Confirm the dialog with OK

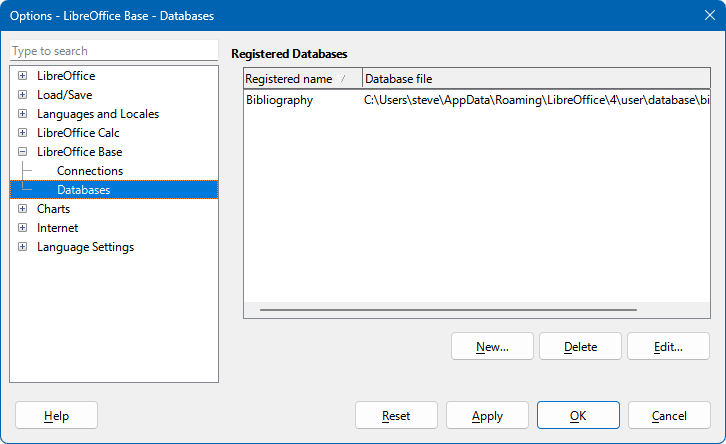point(578,415)
